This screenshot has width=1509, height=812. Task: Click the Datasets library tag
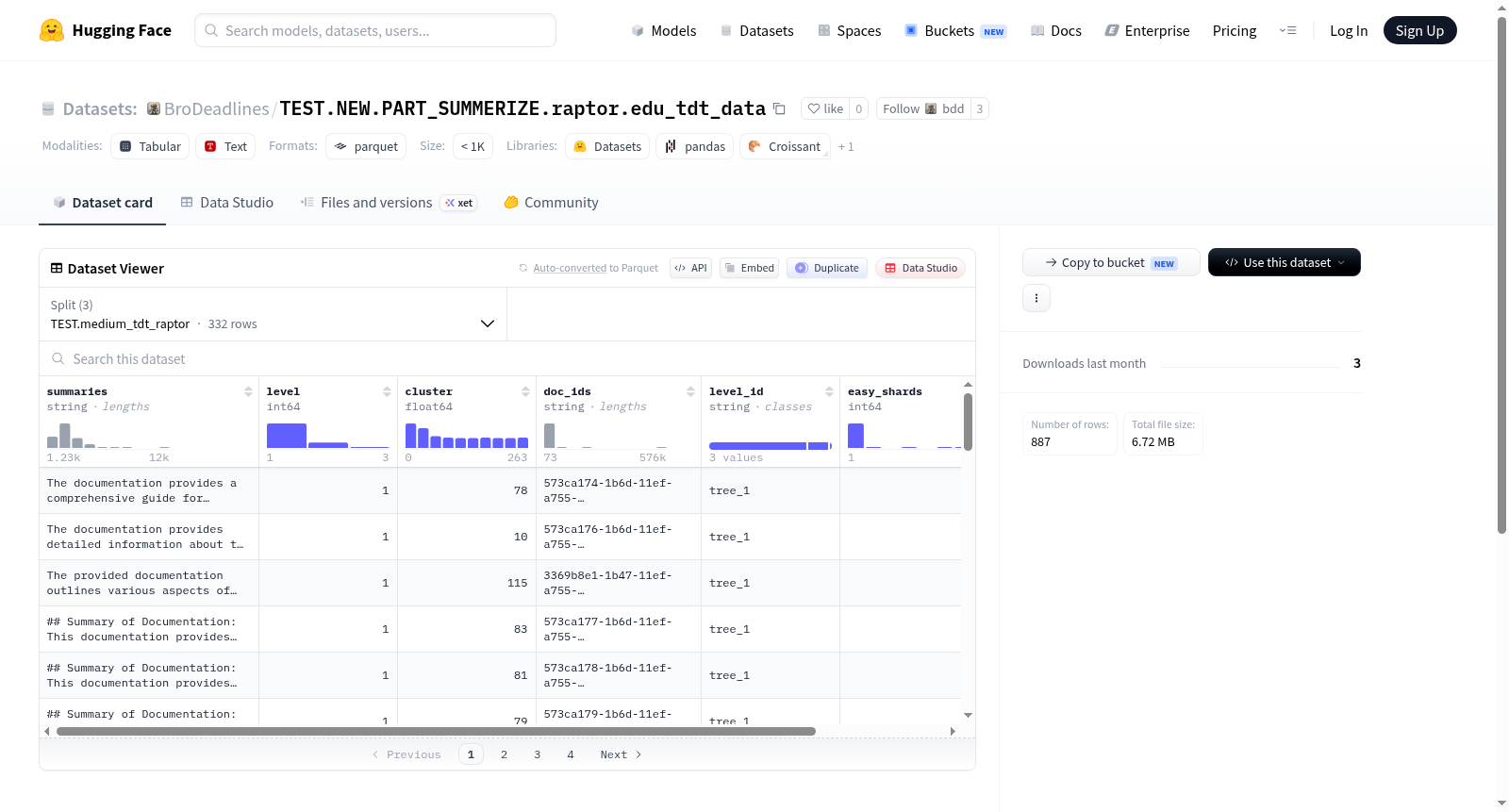(x=607, y=146)
